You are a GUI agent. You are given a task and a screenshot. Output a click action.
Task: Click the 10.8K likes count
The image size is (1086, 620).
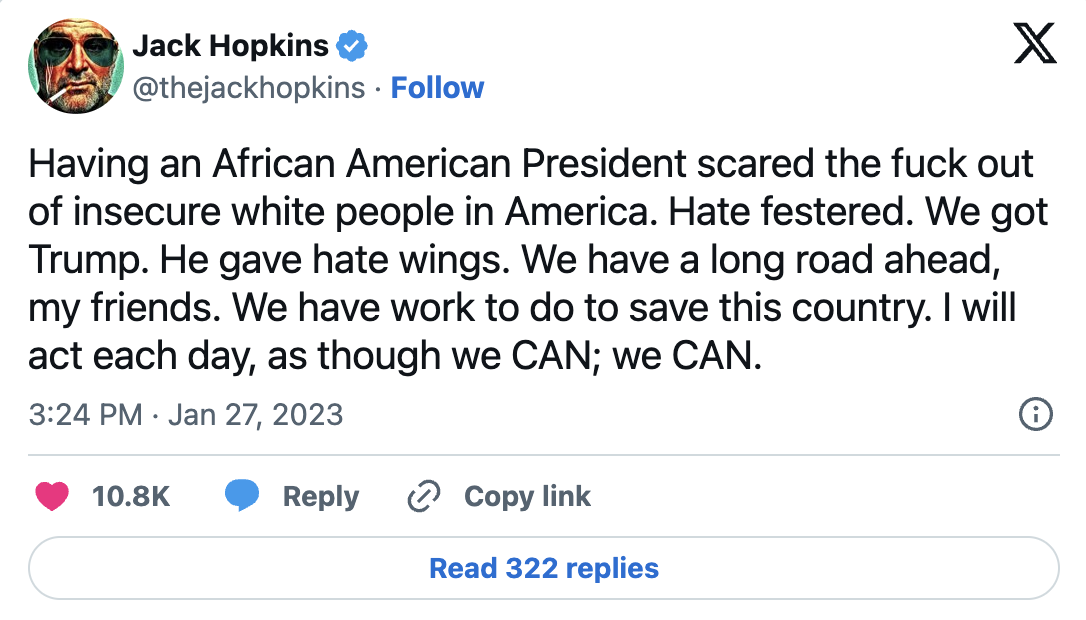point(131,496)
